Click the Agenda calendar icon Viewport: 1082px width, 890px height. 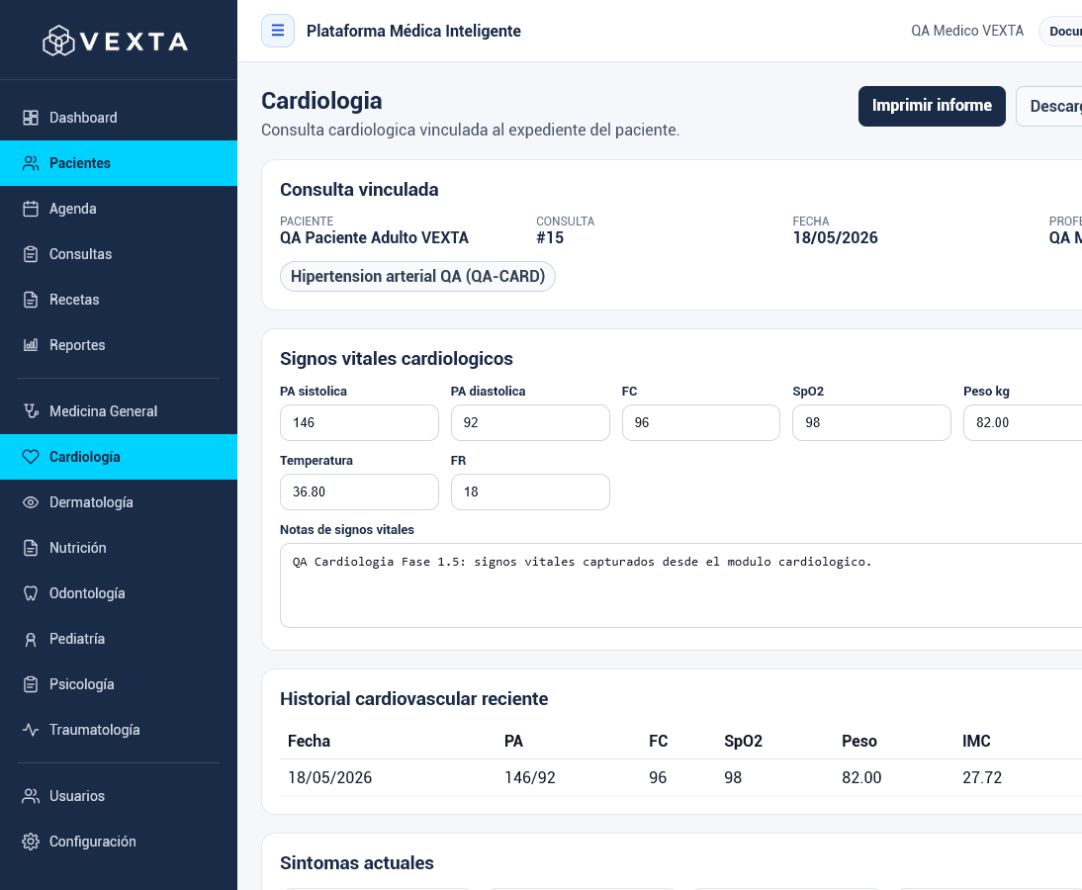point(30,208)
